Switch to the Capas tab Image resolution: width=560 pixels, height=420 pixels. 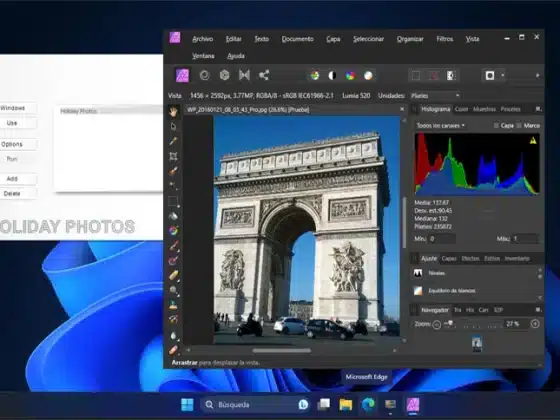pos(449,259)
